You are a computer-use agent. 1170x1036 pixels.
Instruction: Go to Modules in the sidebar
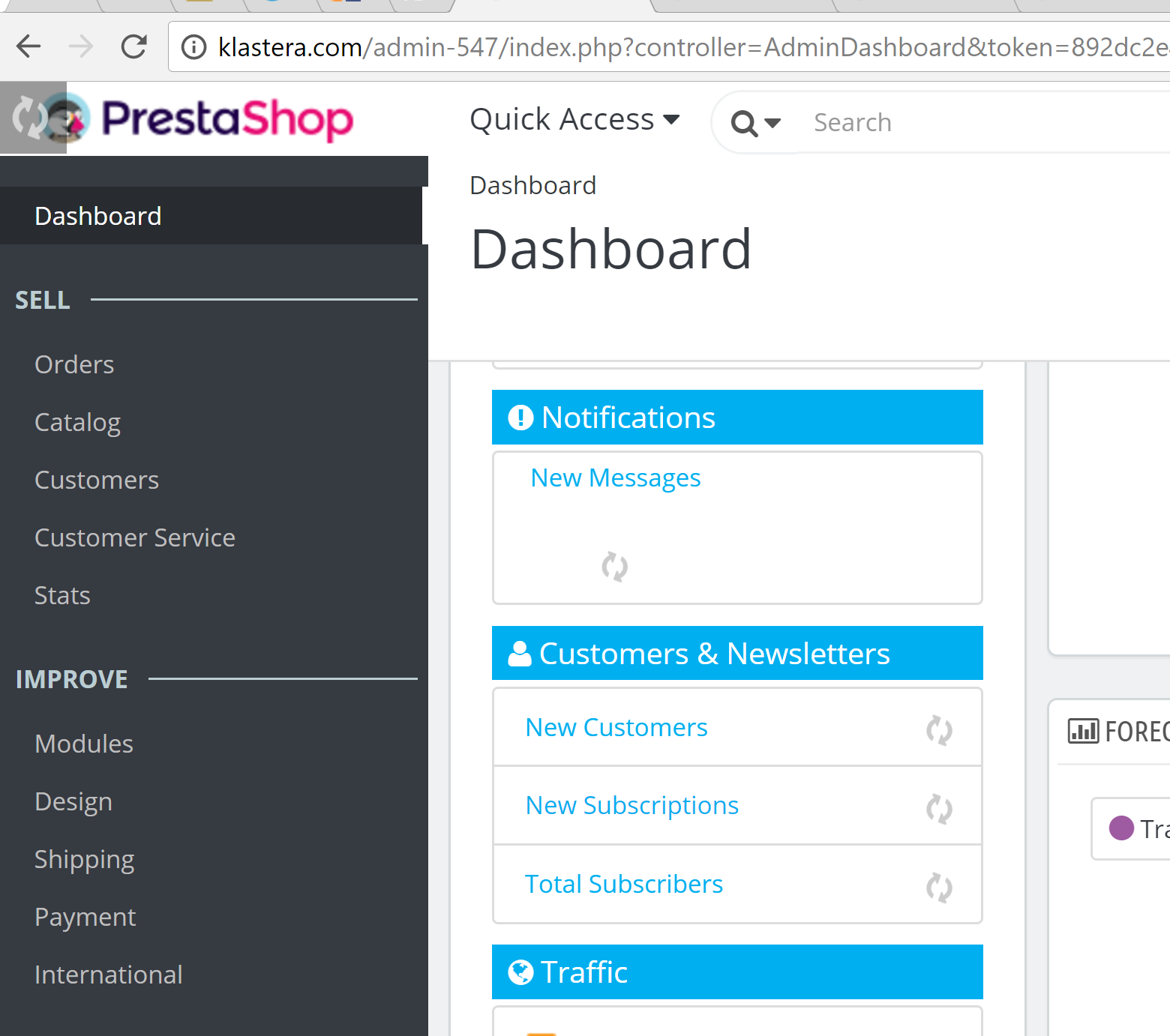click(x=84, y=744)
